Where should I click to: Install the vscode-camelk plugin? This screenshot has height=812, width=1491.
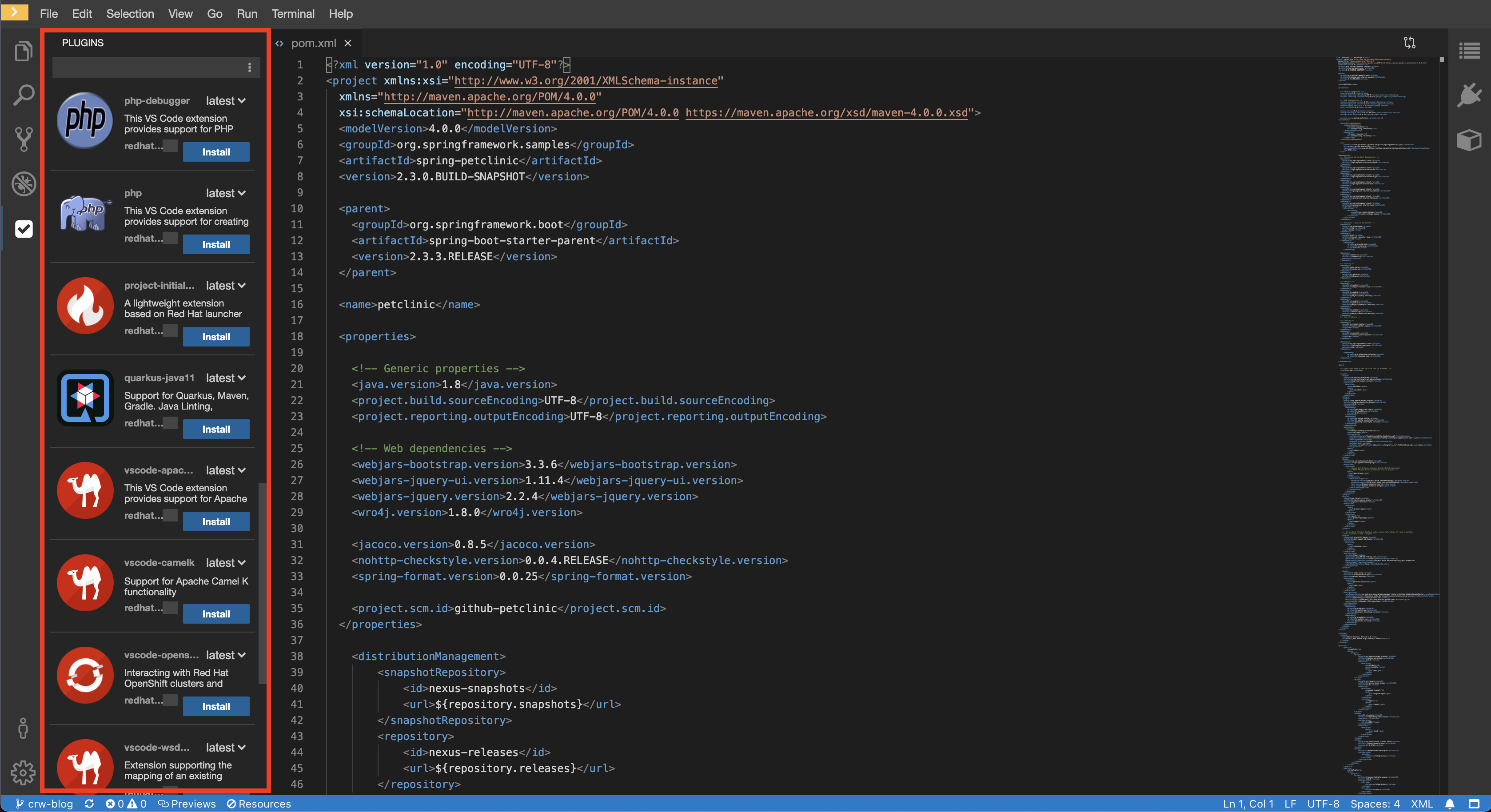216,614
